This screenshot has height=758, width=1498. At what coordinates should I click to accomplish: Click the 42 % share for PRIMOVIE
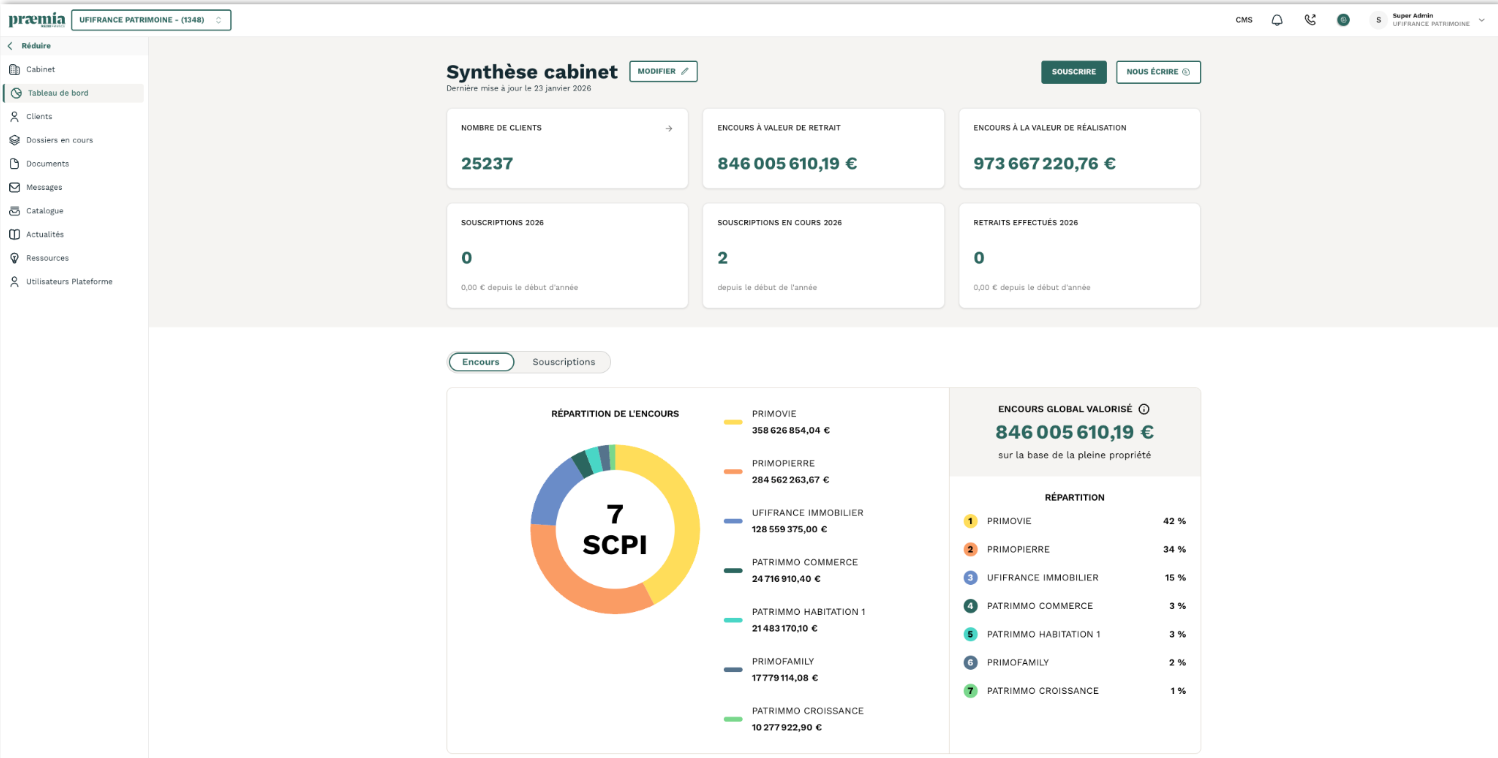point(1174,521)
